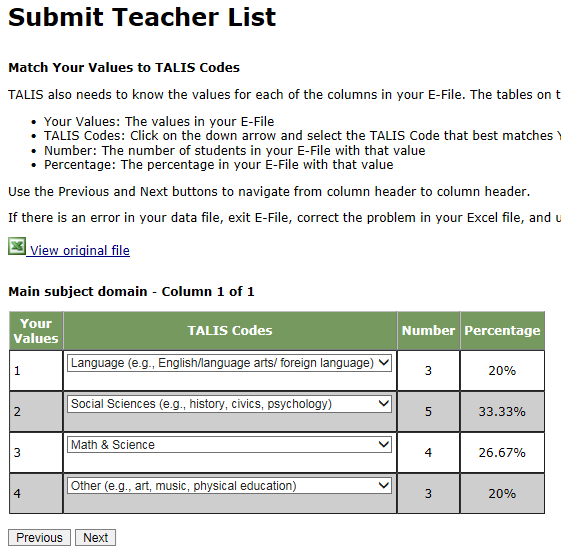The image size is (561, 553).
Task: Click the Submit Teacher List page title
Action: pos(142,17)
